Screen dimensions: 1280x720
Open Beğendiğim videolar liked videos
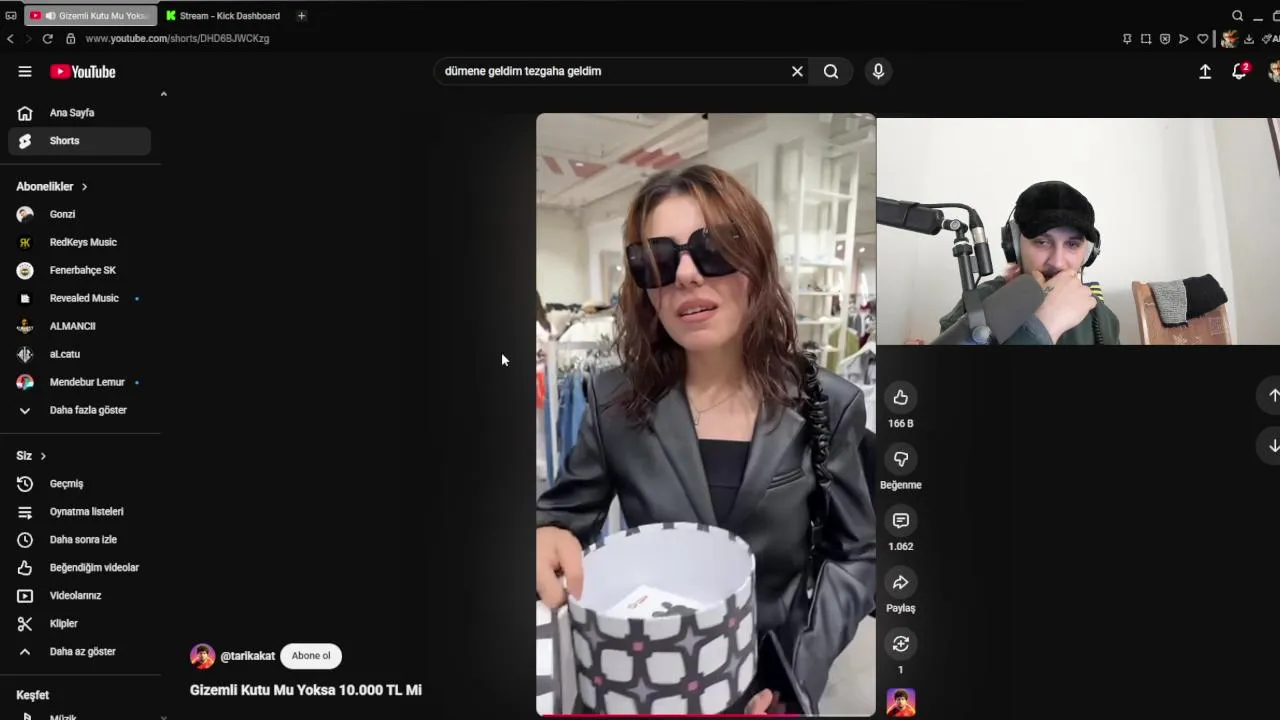(80, 568)
